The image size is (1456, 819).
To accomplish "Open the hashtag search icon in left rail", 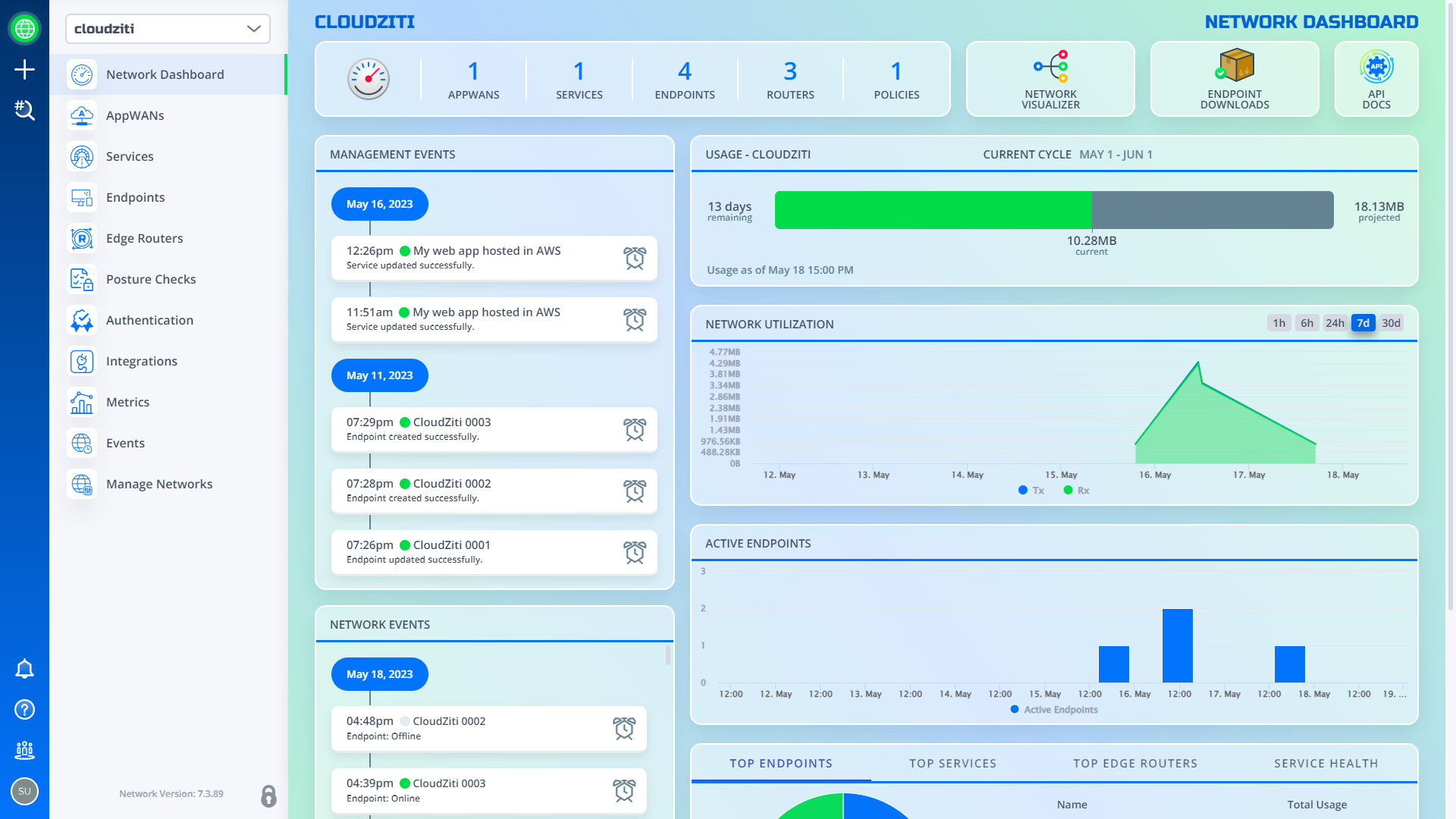I will point(24,111).
